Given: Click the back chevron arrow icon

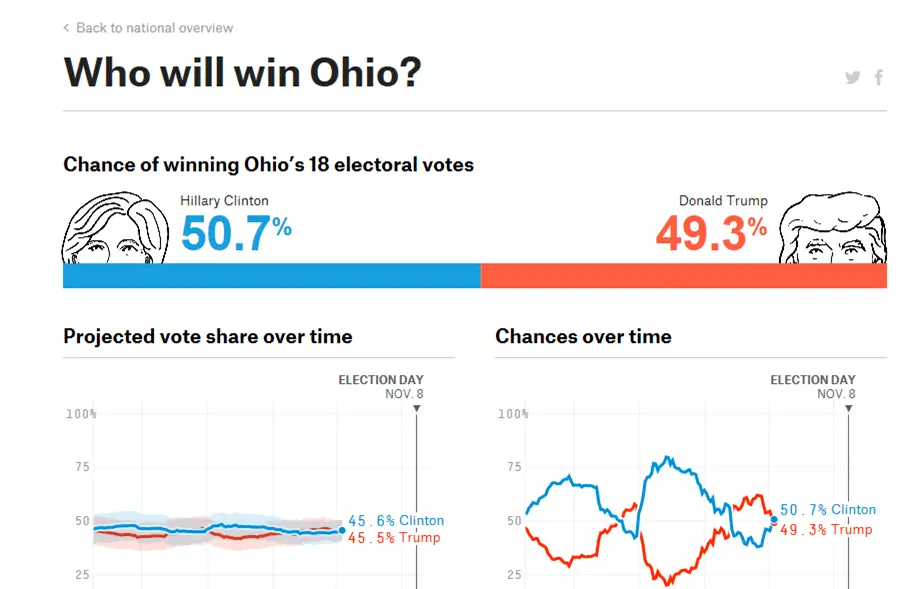Looking at the screenshot, I should pyautogui.click(x=66, y=28).
